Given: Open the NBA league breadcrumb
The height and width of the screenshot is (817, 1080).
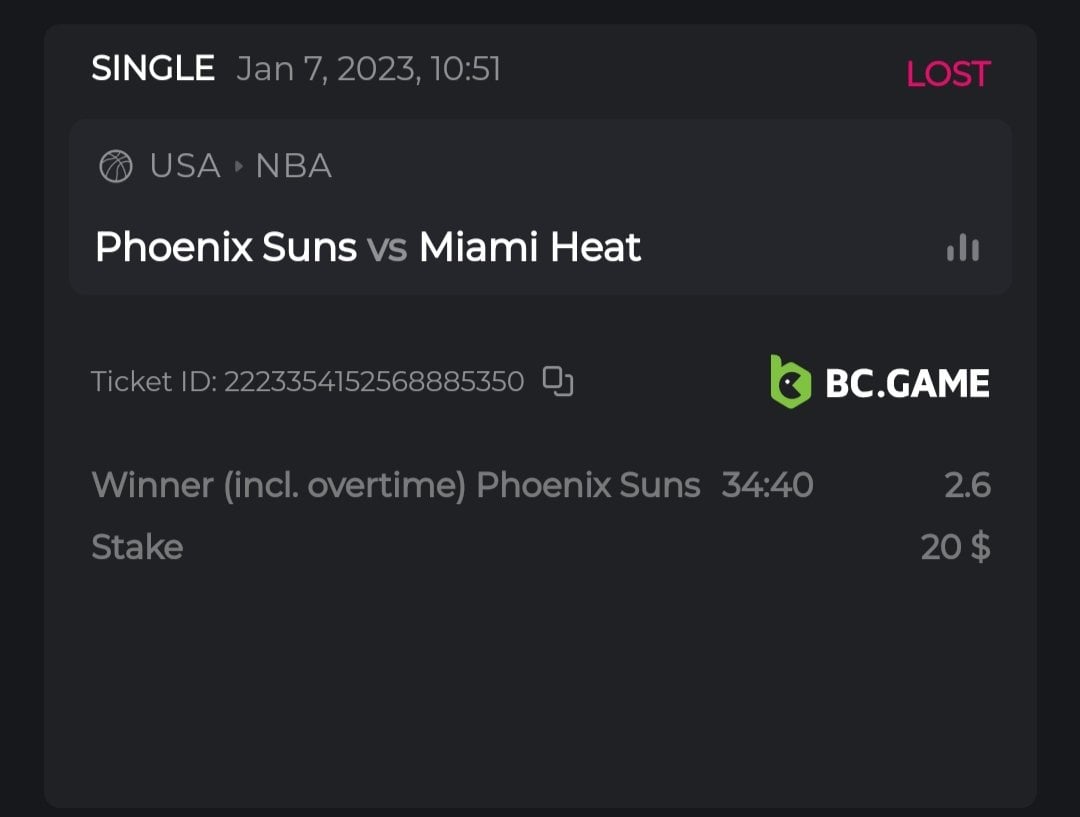Looking at the screenshot, I should [x=293, y=166].
